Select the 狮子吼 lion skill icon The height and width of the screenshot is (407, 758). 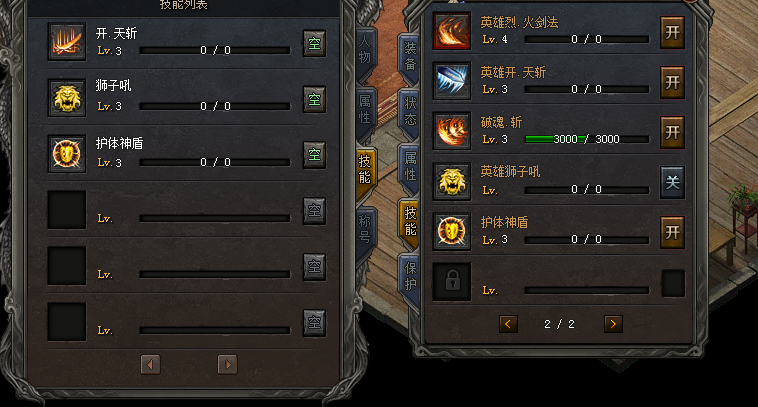67,98
